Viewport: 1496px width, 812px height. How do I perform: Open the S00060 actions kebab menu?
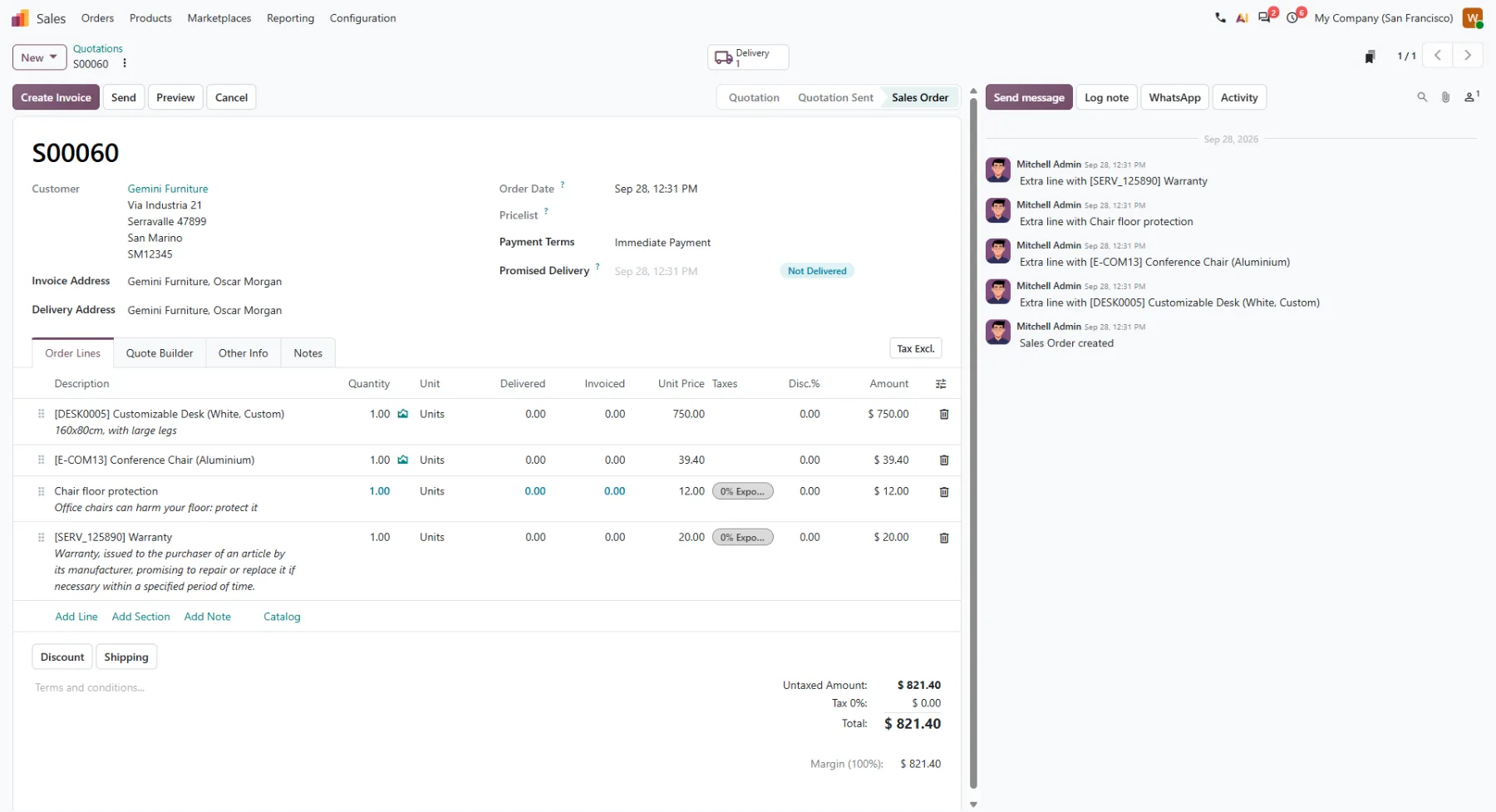tap(125, 64)
